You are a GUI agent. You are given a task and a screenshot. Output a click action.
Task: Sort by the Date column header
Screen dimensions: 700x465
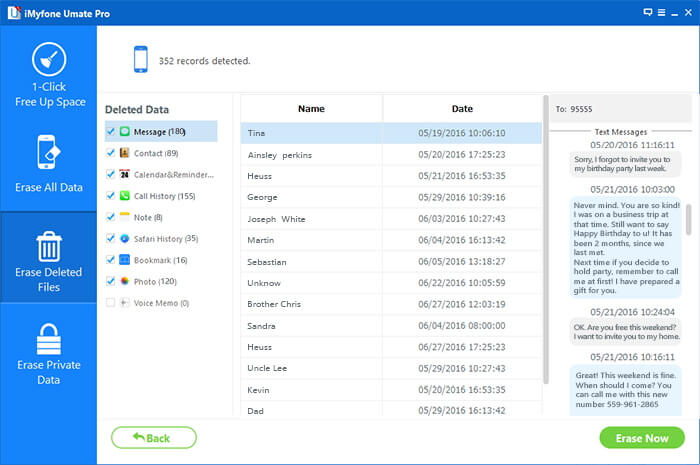tap(462, 108)
